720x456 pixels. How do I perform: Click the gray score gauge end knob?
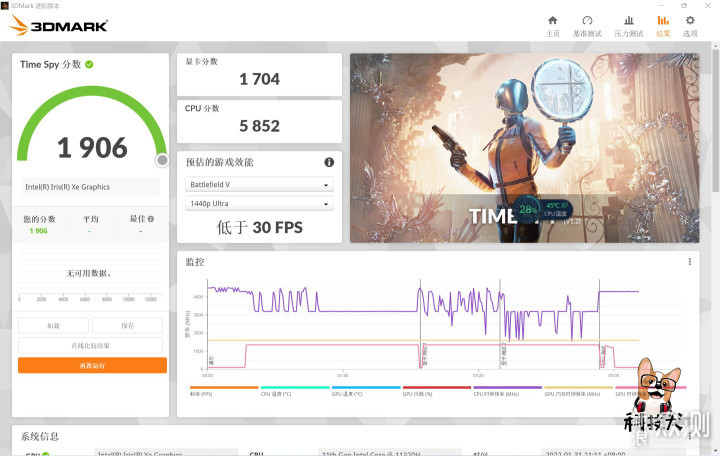pyautogui.click(x=162, y=160)
